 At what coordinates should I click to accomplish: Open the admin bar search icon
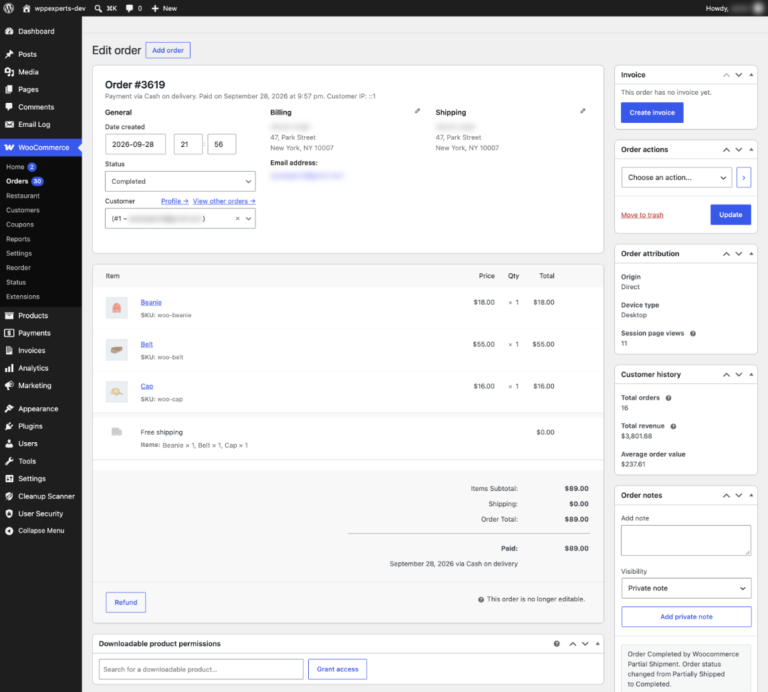point(98,8)
